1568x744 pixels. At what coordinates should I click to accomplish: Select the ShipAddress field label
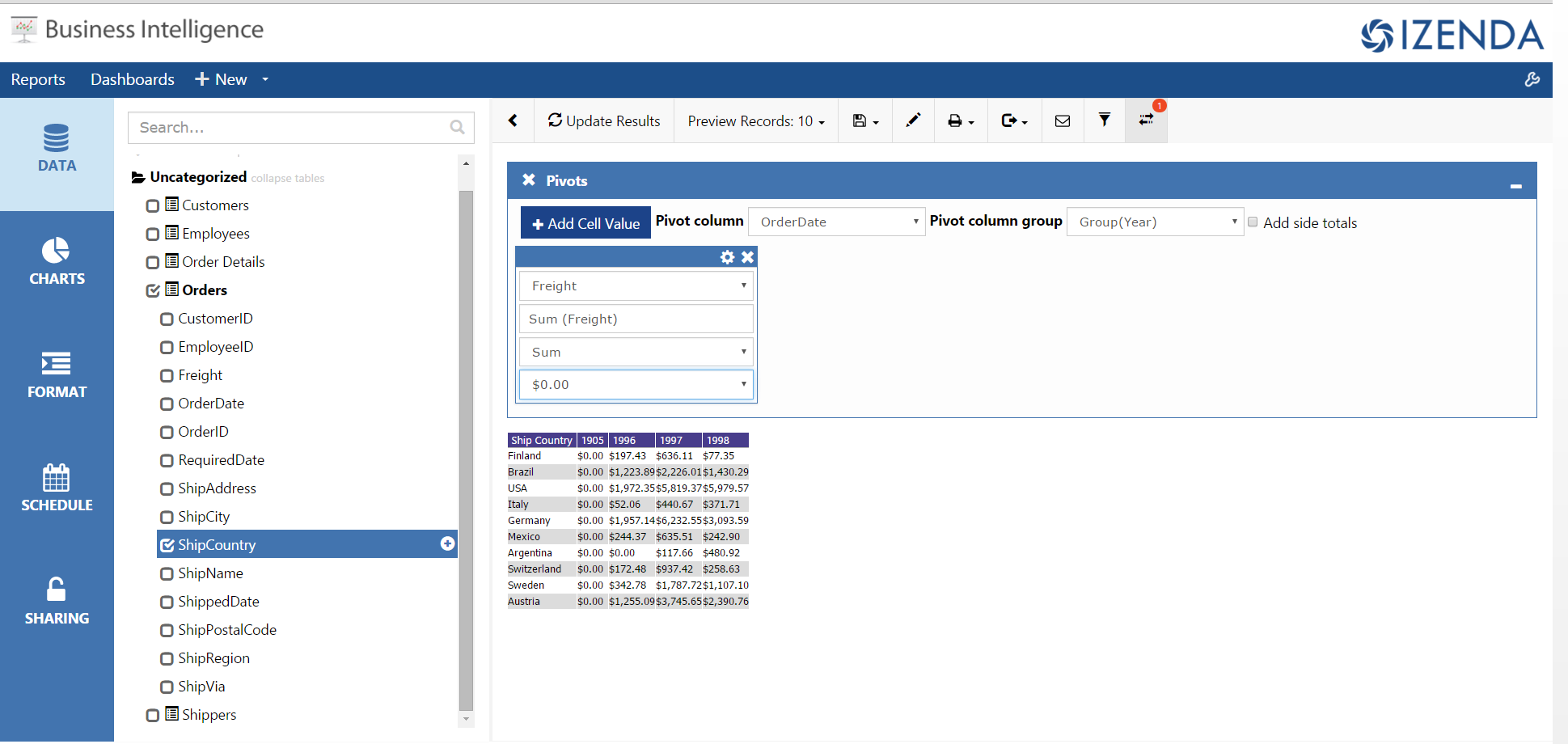(217, 488)
